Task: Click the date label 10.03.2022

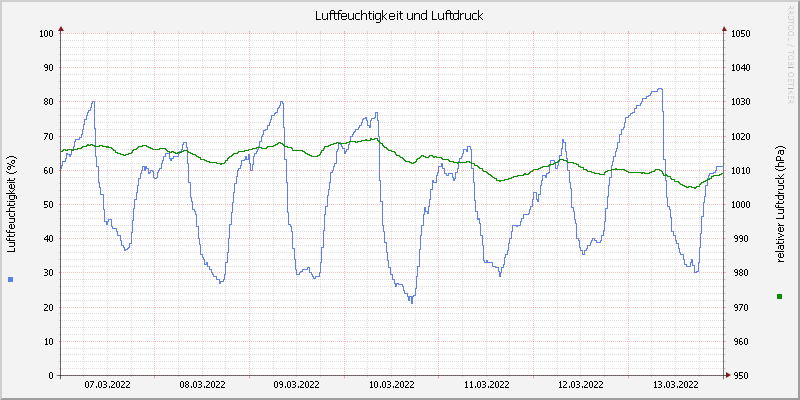Action: 391,384
